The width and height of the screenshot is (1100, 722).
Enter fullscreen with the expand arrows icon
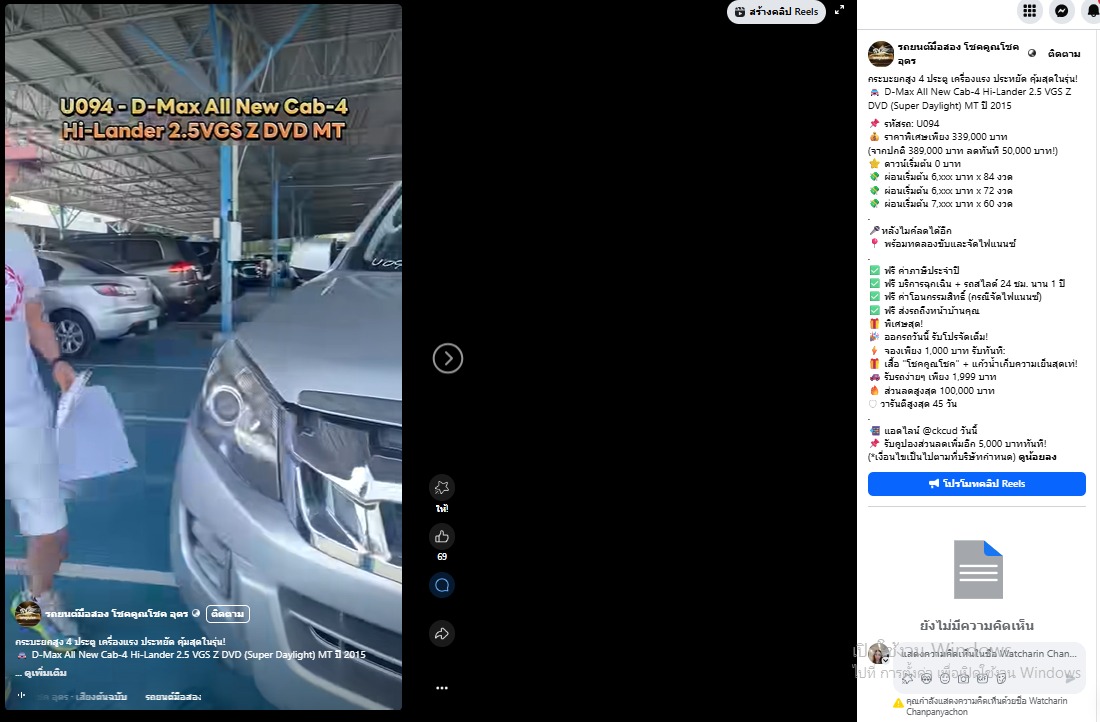pos(839,10)
